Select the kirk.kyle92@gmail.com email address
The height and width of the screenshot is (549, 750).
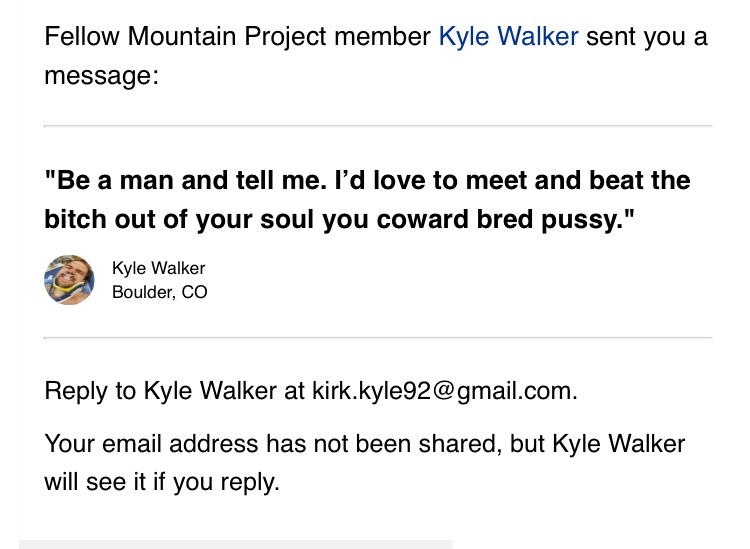(444, 390)
